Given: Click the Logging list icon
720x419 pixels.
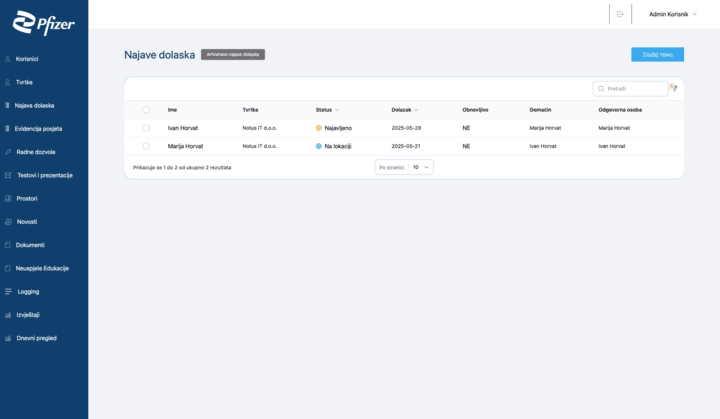Looking at the screenshot, I should [8, 291].
